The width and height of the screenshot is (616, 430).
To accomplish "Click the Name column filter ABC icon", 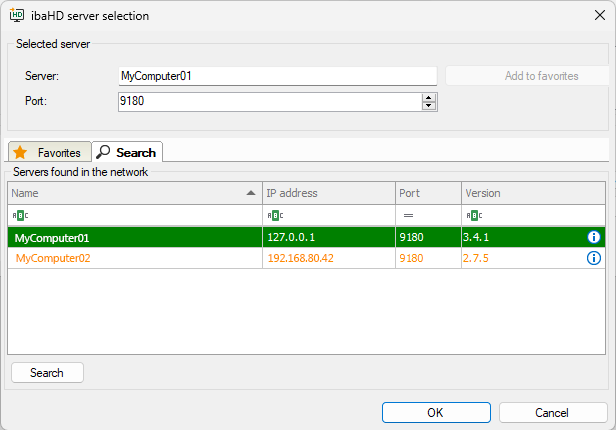I will pyautogui.click(x=20, y=215).
